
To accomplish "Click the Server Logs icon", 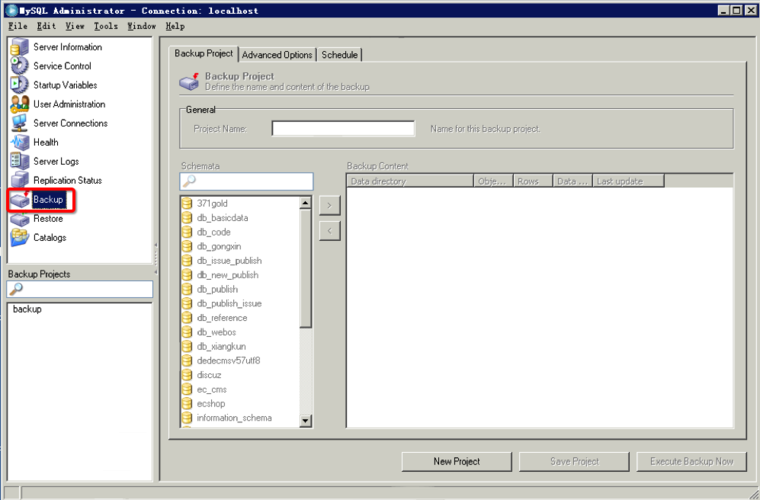I will coord(20,161).
